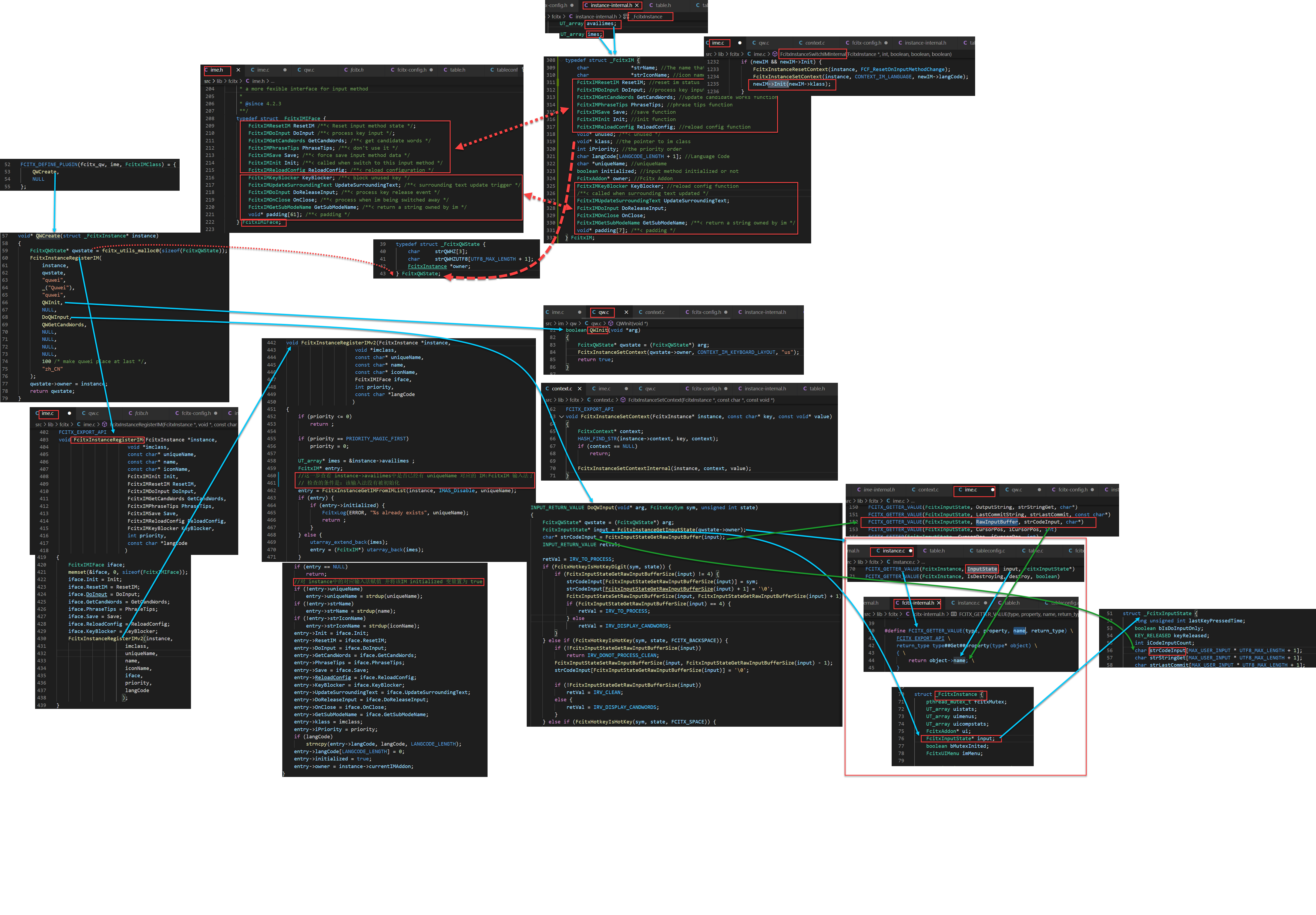
Task: Follow underlined FcitxInstance type in FcitxQWState struct
Action: click(x=427, y=267)
